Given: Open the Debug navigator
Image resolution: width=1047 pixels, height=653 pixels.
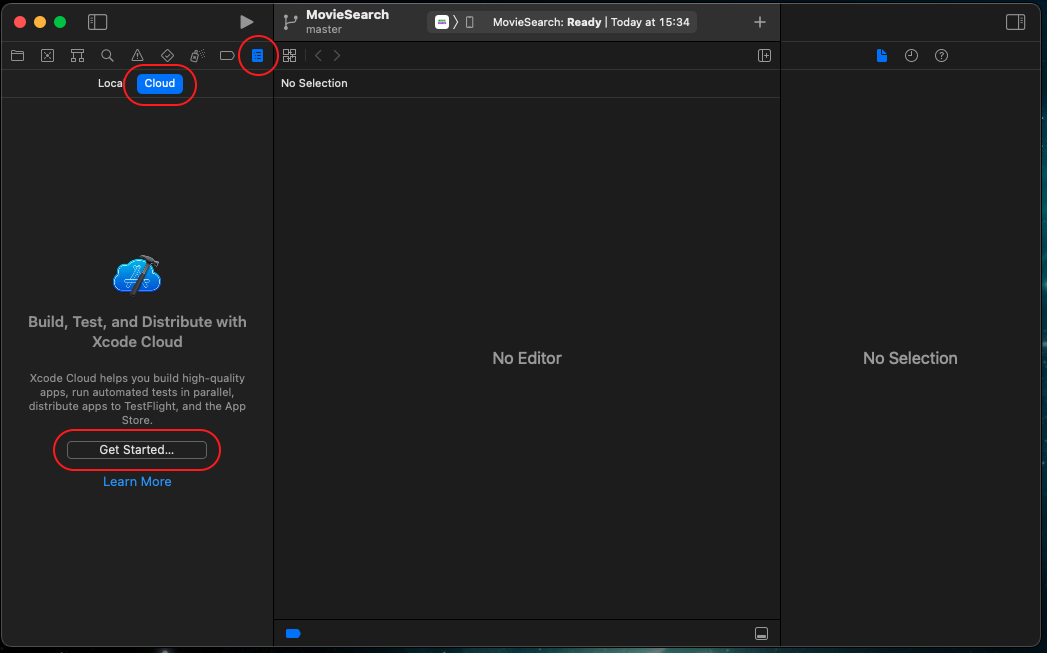Looking at the screenshot, I should (197, 55).
